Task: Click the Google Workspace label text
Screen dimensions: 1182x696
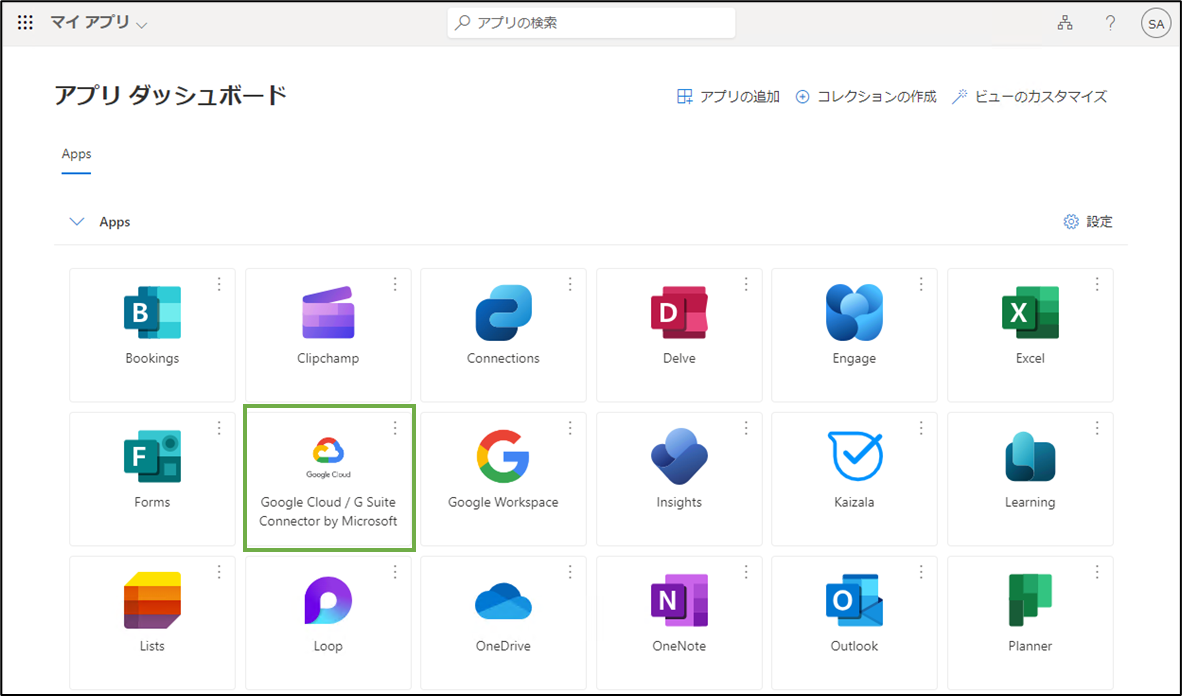Action: coord(504,502)
